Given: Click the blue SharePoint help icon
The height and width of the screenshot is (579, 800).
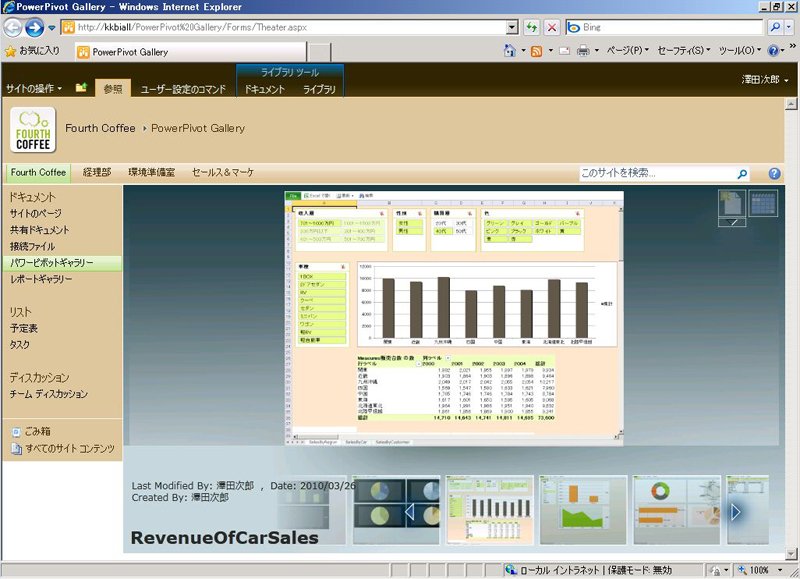Looking at the screenshot, I should click(x=774, y=173).
